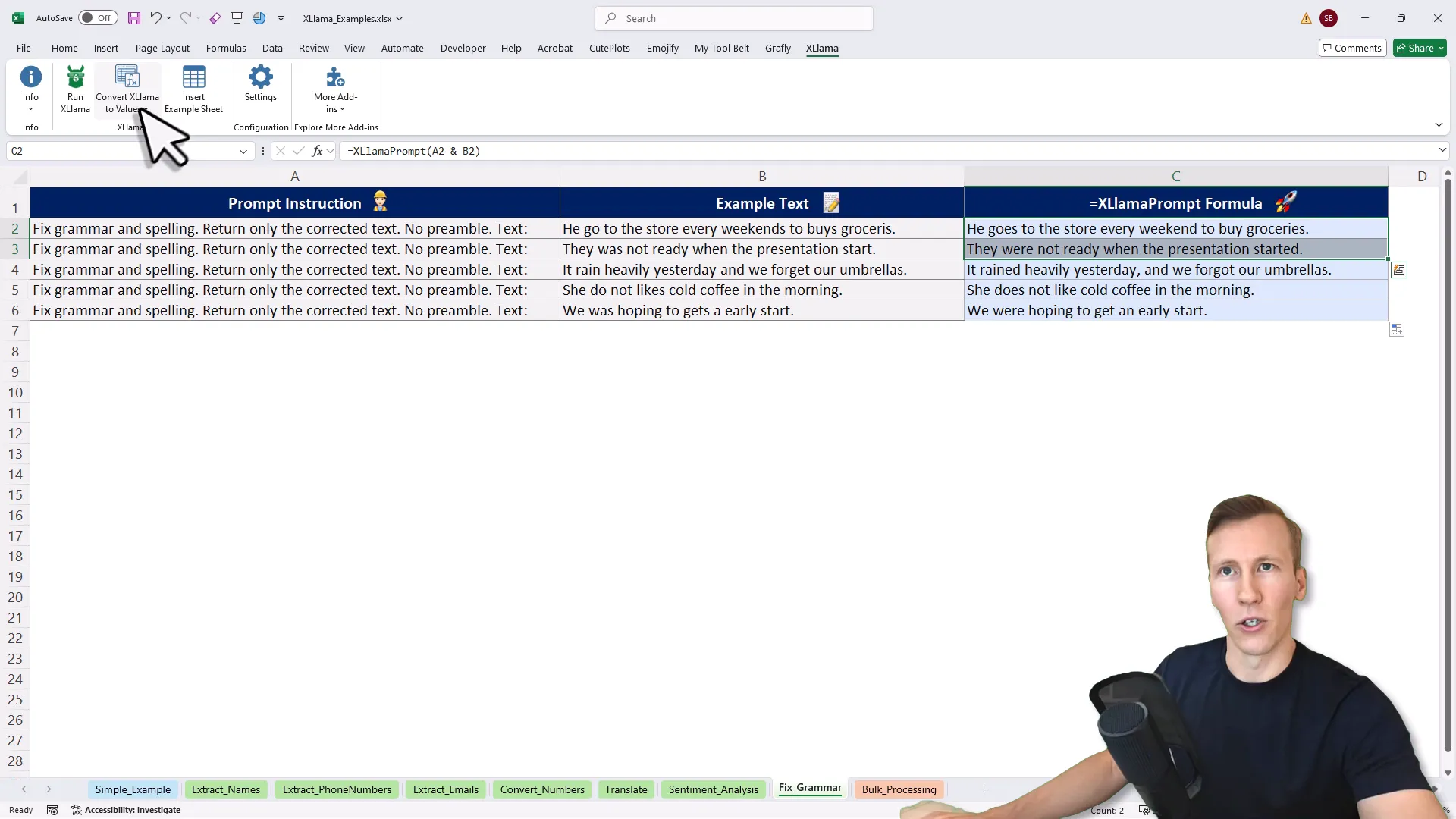
Task: Toggle AutoSave off switch
Action: 97,17
